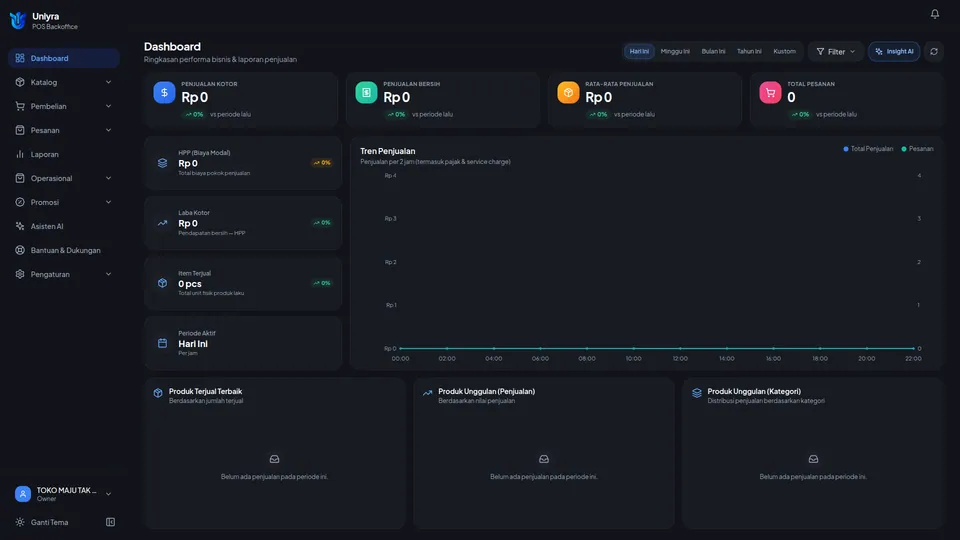Click the empty inbox icon under Produk Unggulan (Kategori)

click(813, 459)
